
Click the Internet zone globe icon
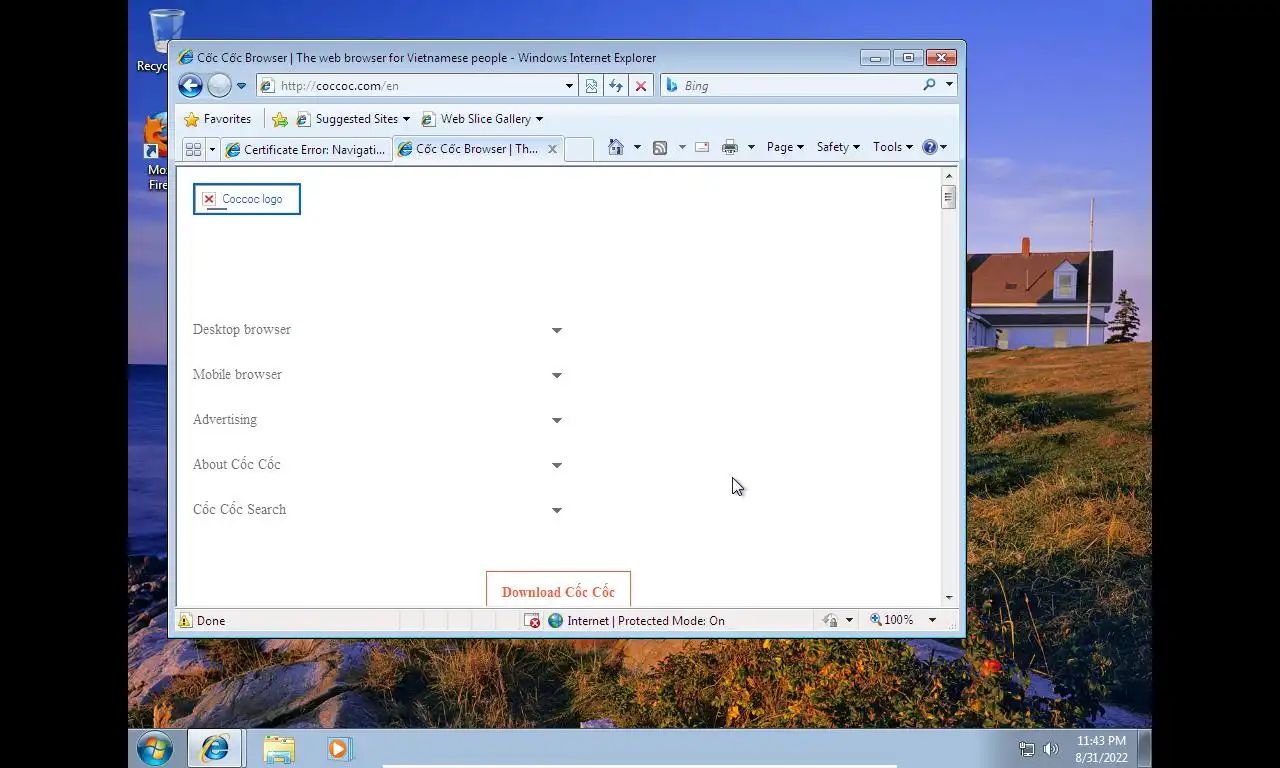[556, 620]
